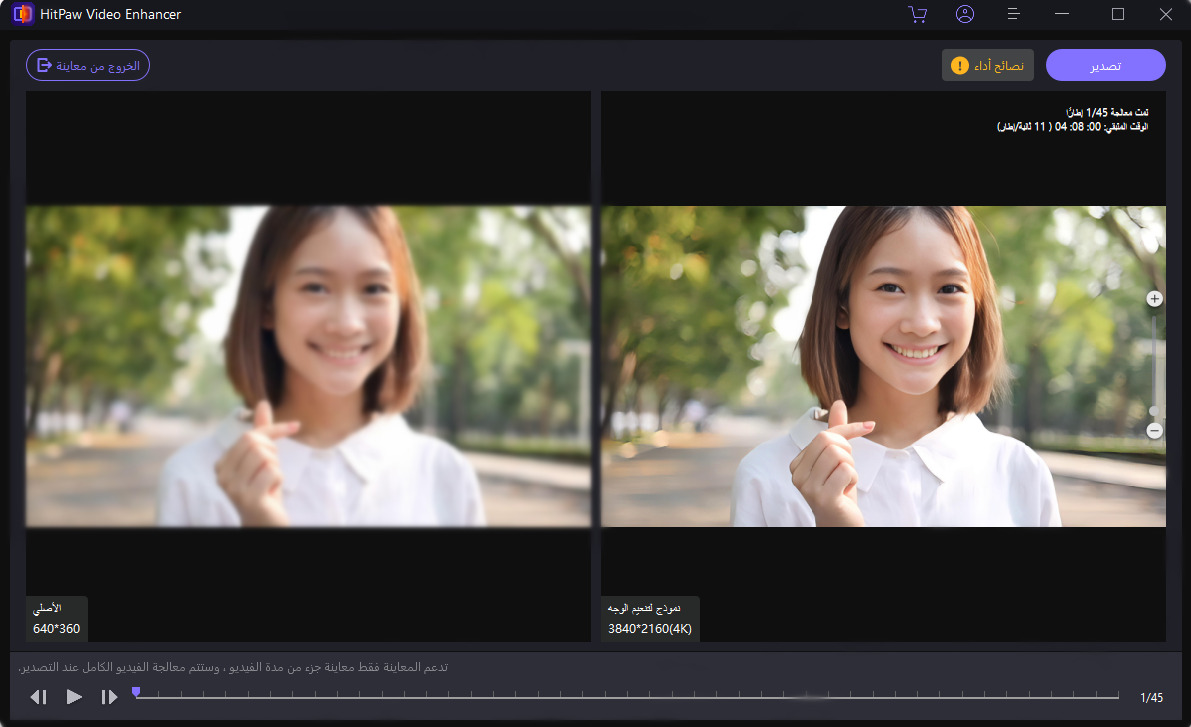
Task: Click the zoom slider handle
Action: [1154, 410]
